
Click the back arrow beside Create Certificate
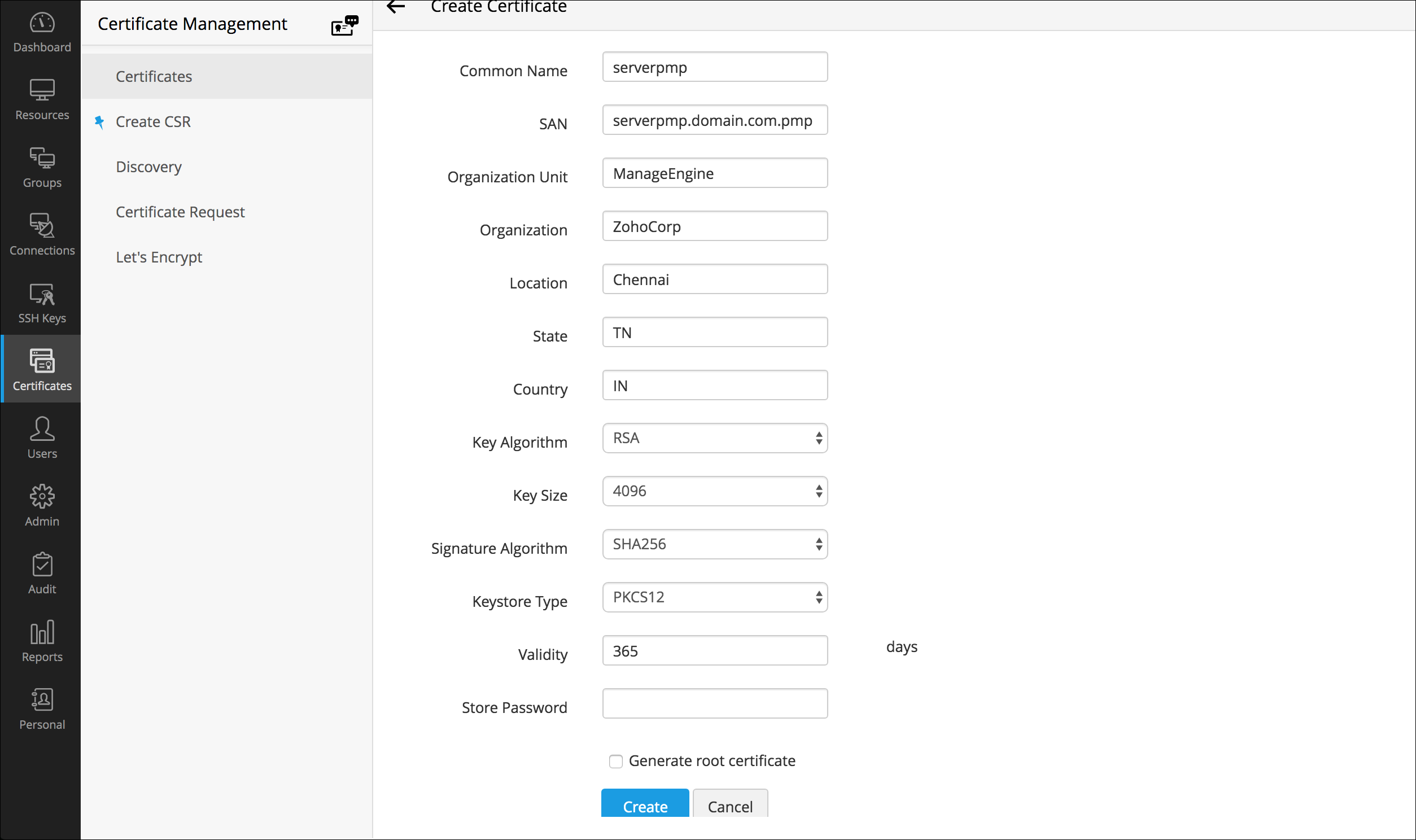tap(396, 7)
